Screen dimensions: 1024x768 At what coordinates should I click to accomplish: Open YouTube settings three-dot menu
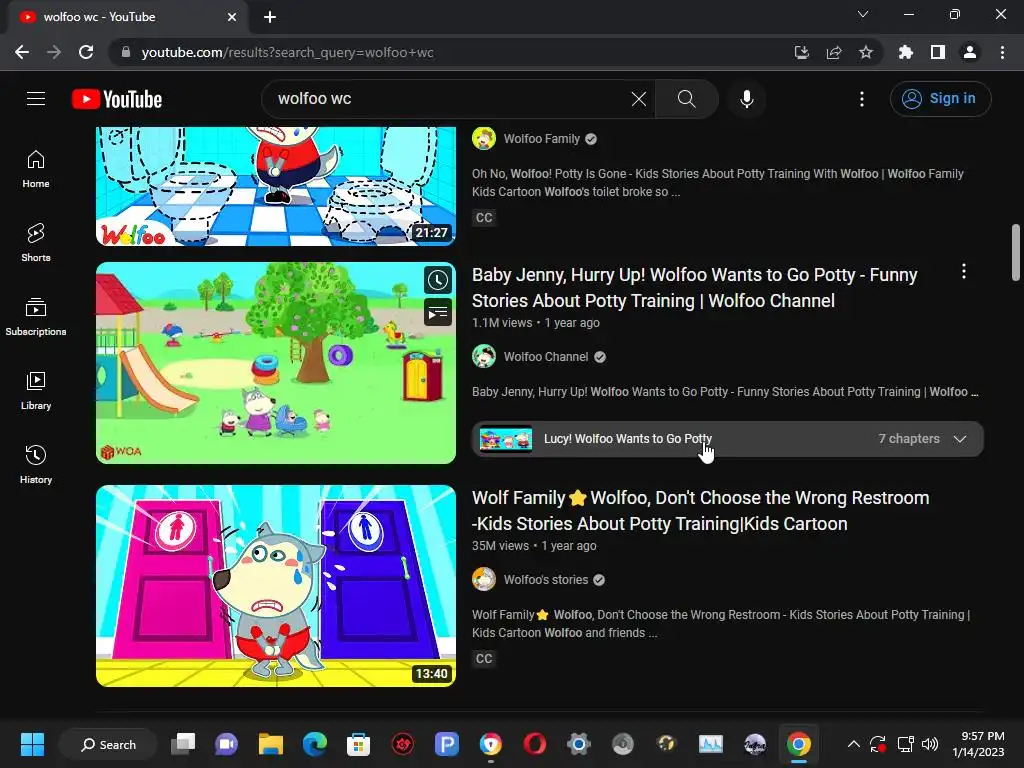[861, 99]
